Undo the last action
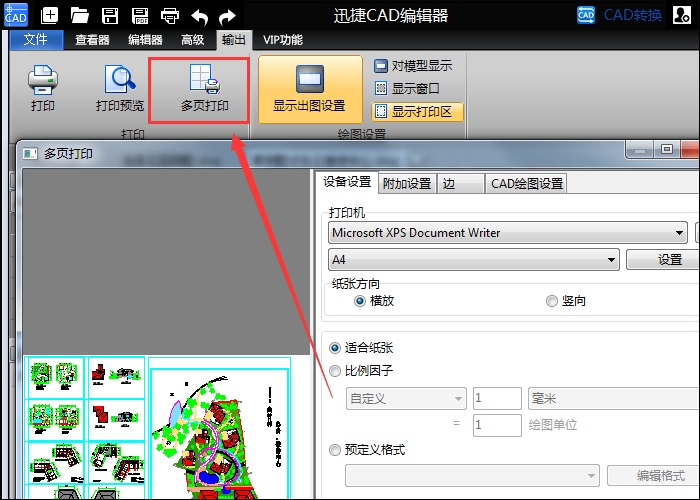This screenshot has height=500, width=700. coord(200,17)
